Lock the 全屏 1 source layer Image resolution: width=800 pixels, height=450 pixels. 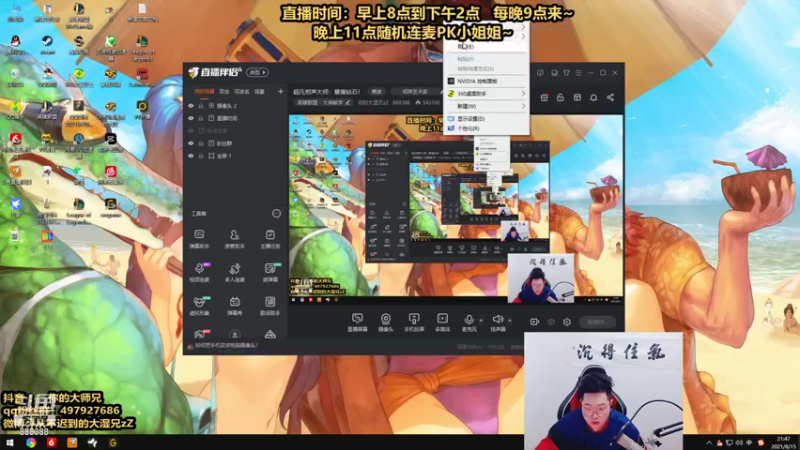[x=201, y=156]
